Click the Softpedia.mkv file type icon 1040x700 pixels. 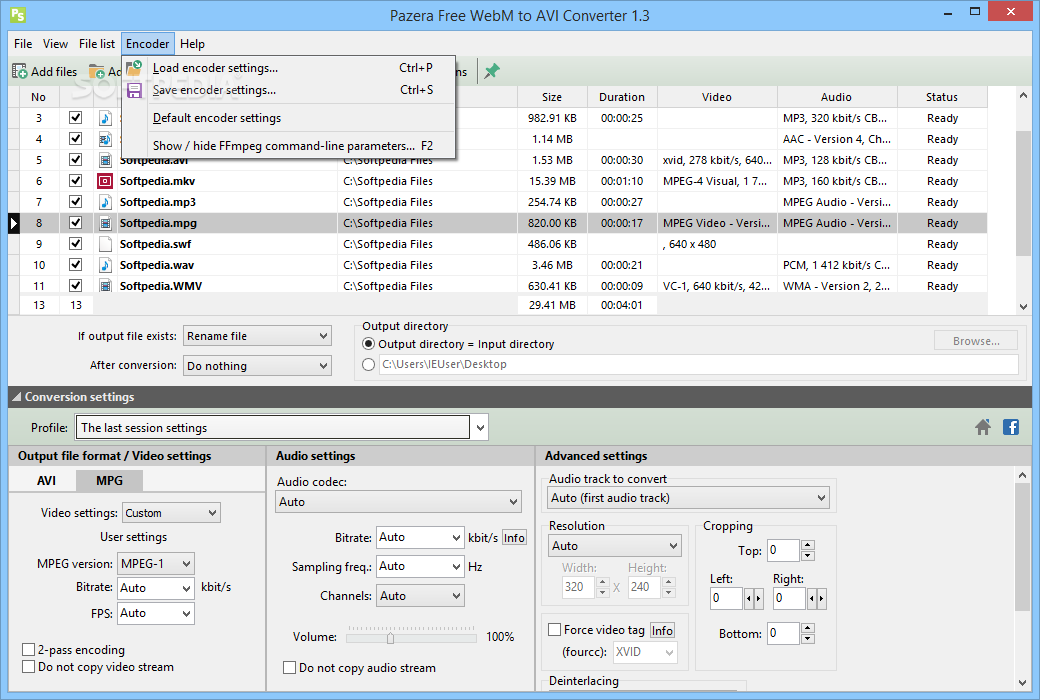pos(105,181)
